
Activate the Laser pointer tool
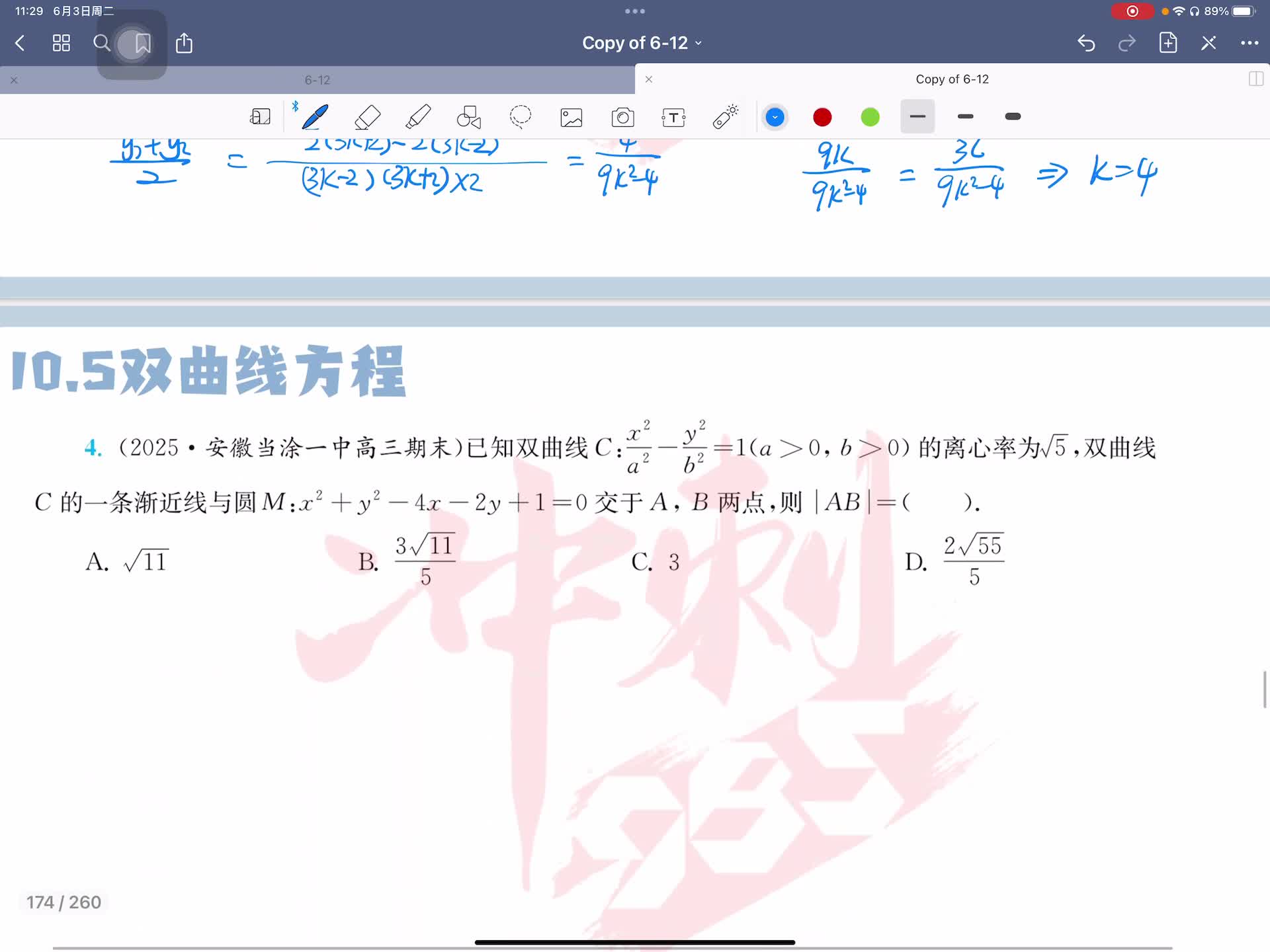pos(725,117)
